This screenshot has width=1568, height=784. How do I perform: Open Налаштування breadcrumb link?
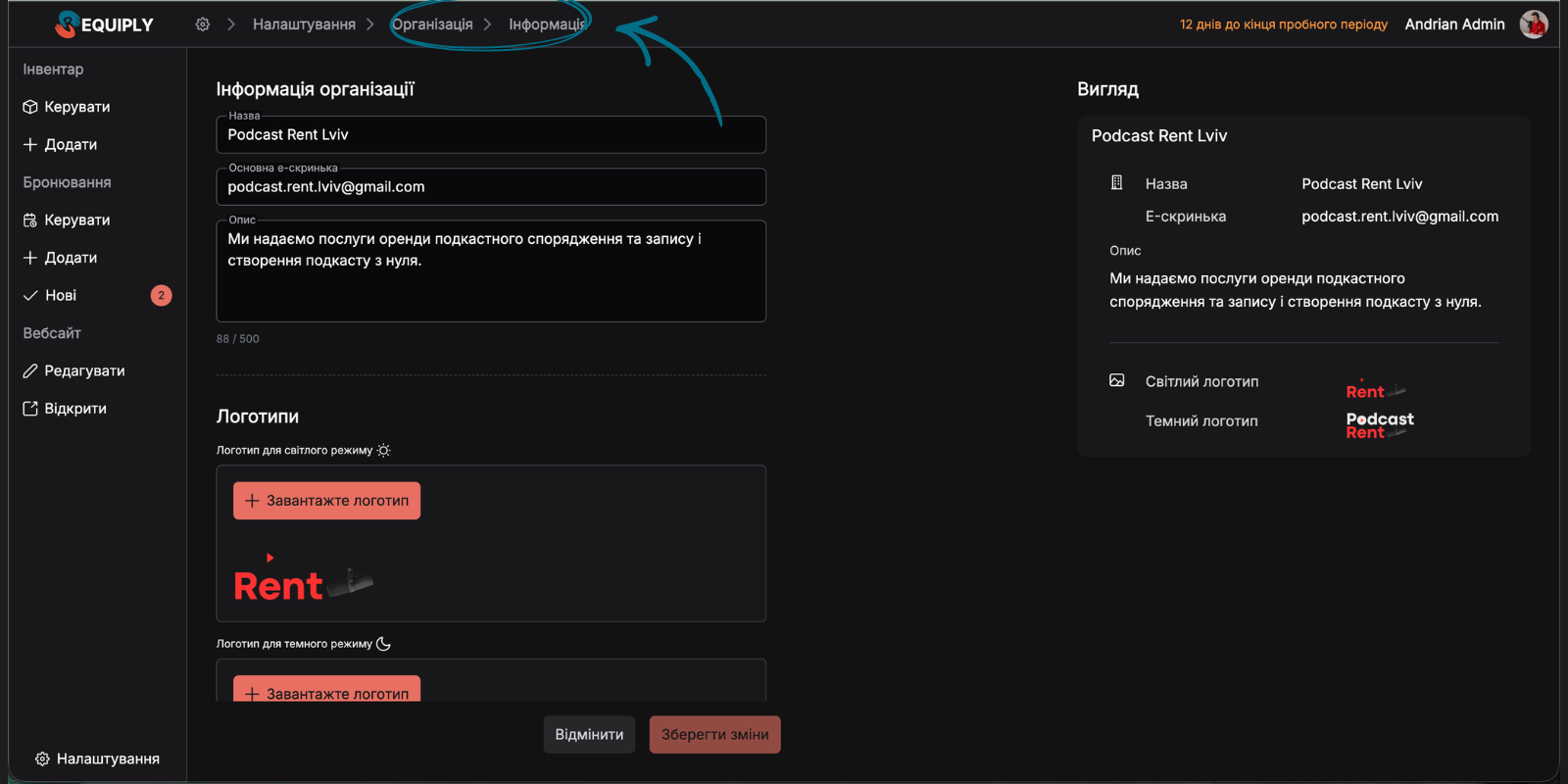pos(304,24)
